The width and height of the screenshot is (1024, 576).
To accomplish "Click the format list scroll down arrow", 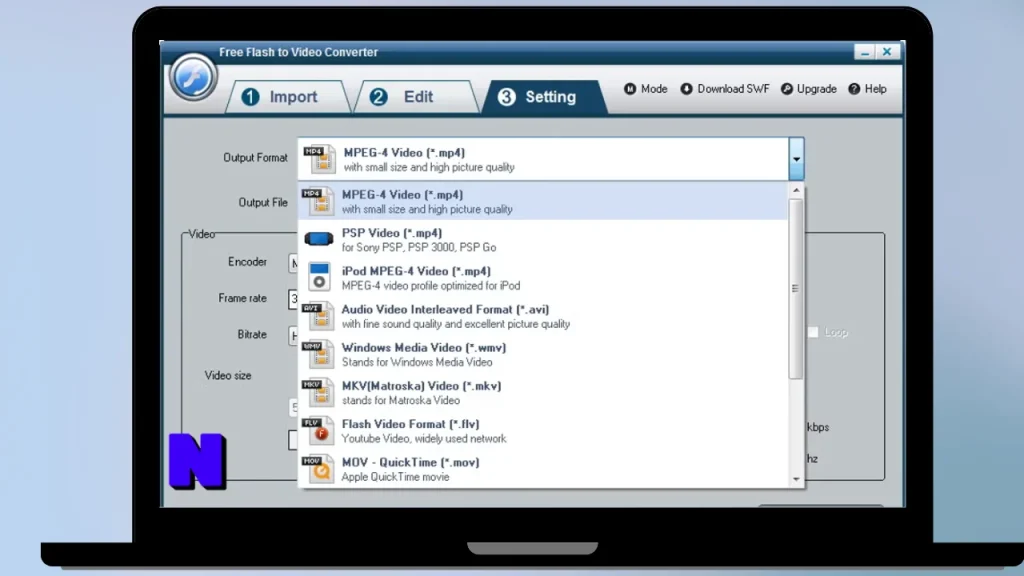I will [795, 479].
